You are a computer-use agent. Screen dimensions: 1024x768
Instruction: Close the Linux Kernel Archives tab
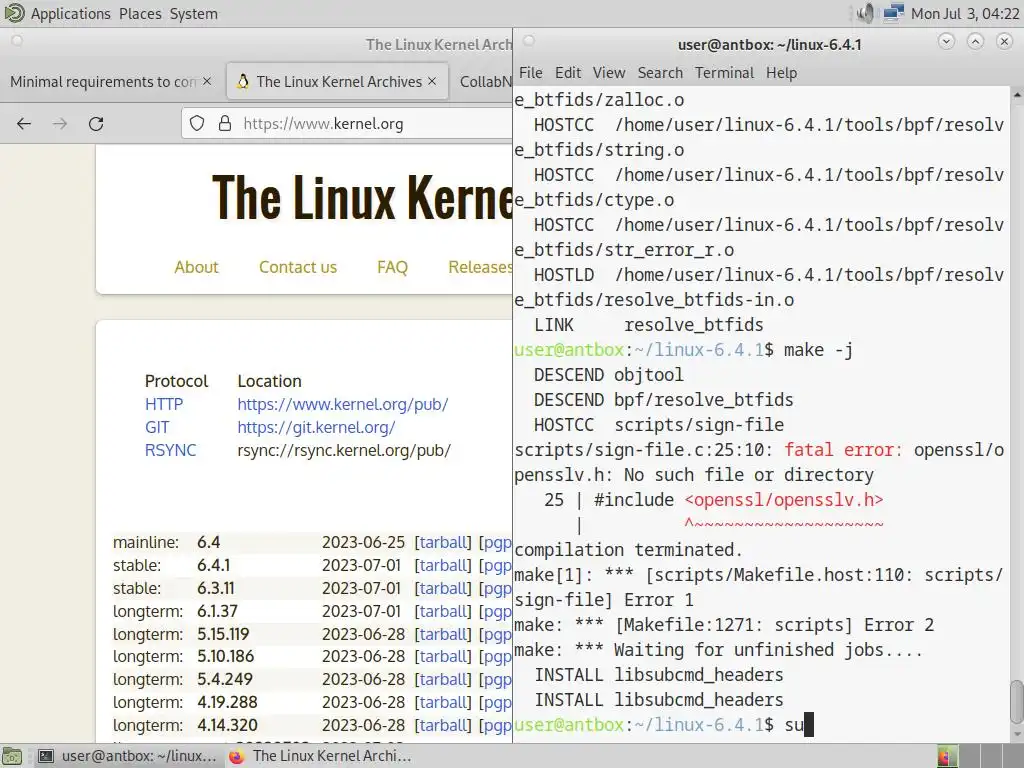pos(432,81)
